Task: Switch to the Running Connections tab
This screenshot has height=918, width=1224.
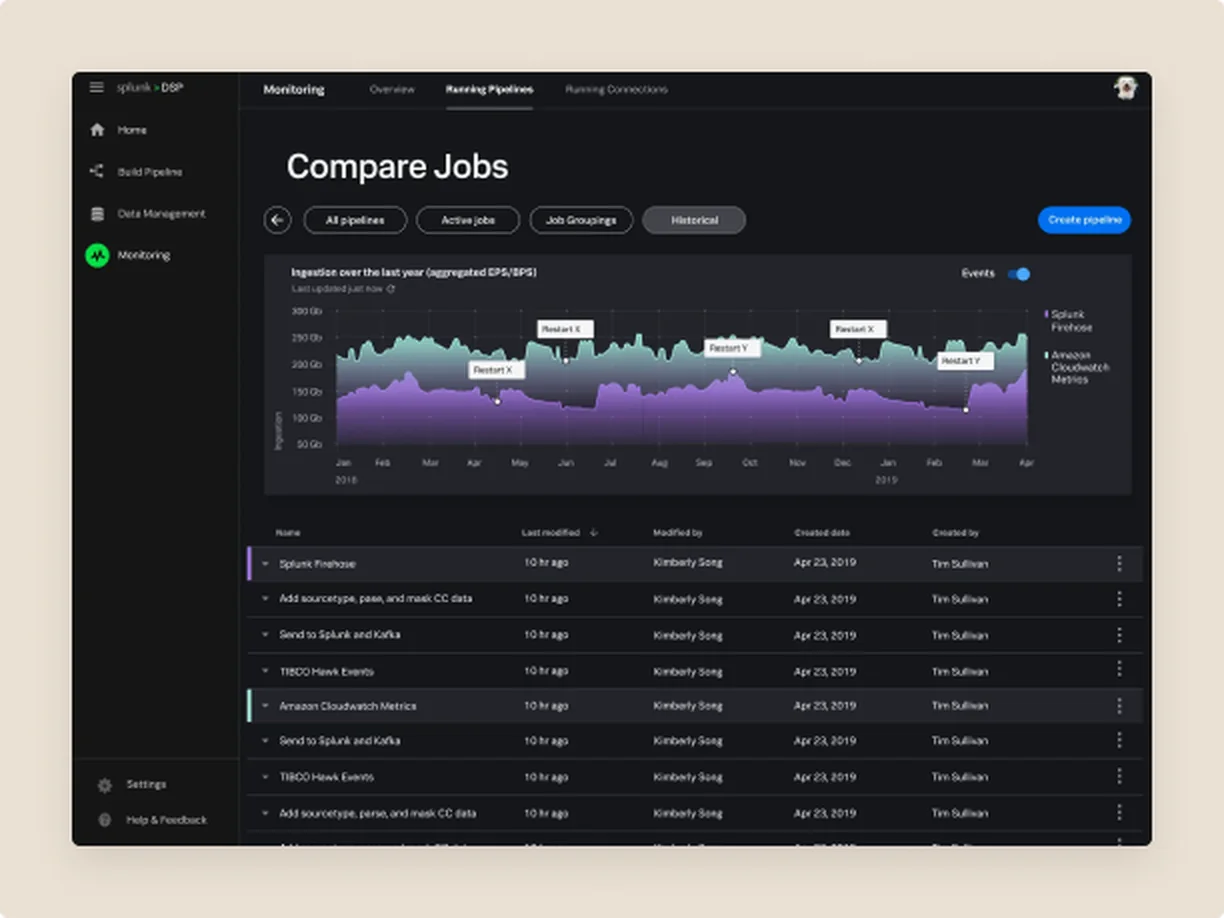Action: click(x=616, y=90)
